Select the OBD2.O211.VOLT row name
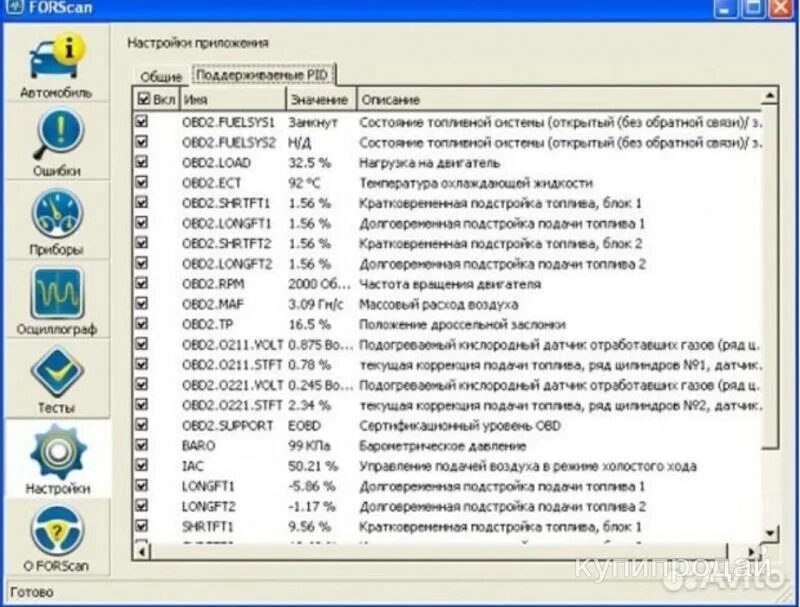This screenshot has height=607, width=800. coord(232,345)
